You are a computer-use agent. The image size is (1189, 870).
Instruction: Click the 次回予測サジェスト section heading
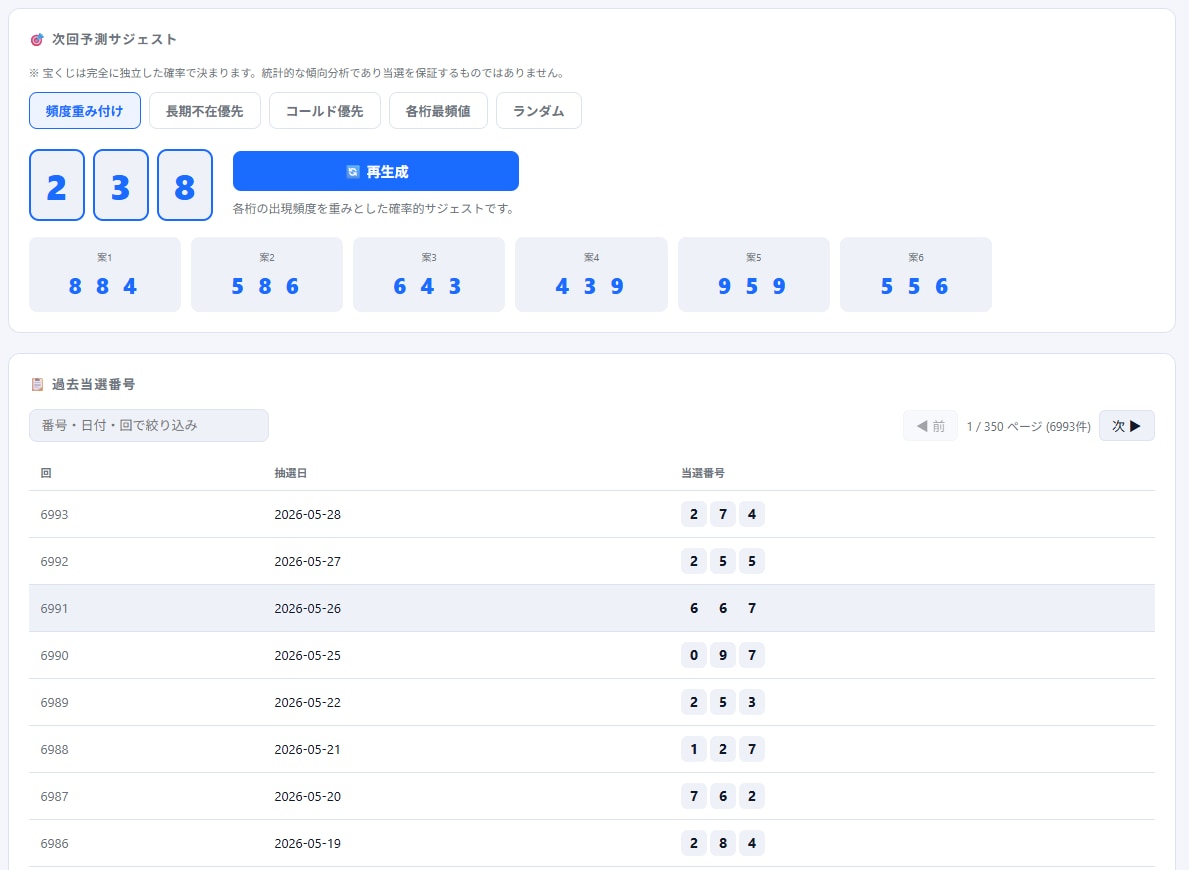click(115, 39)
